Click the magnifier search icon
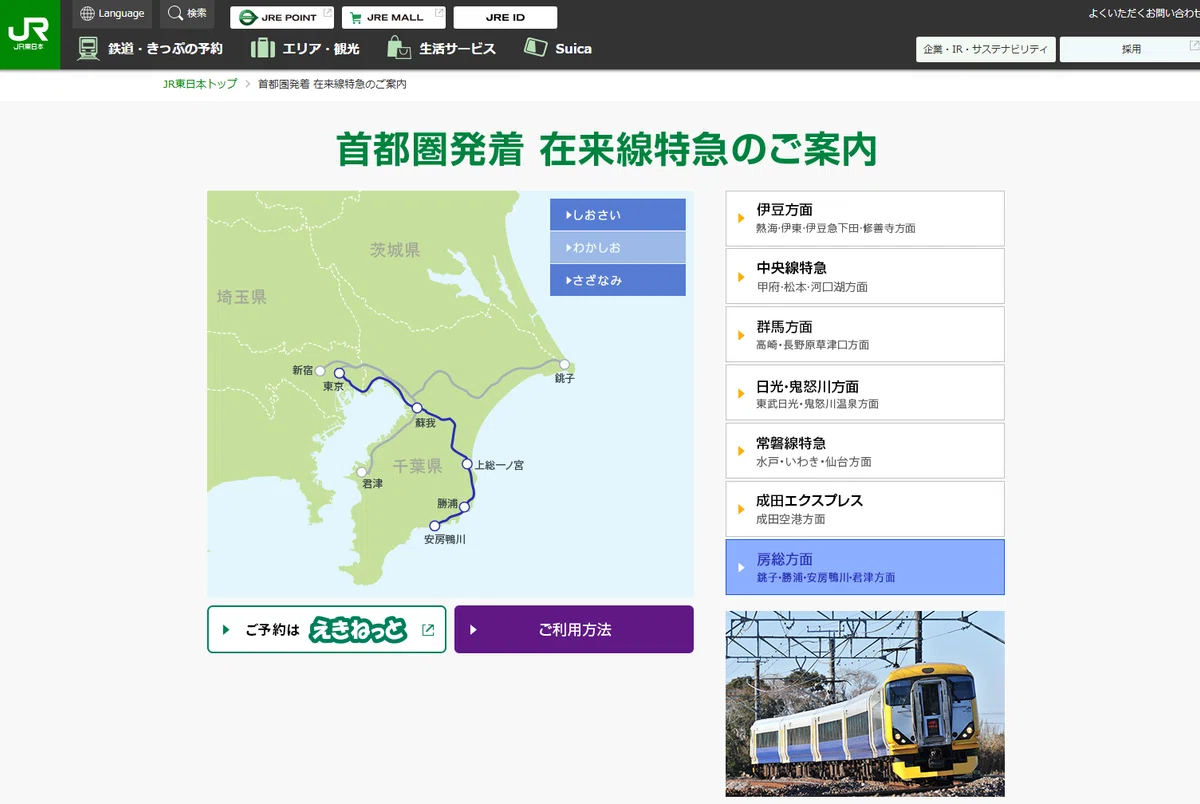The image size is (1200, 804). [x=175, y=14]
